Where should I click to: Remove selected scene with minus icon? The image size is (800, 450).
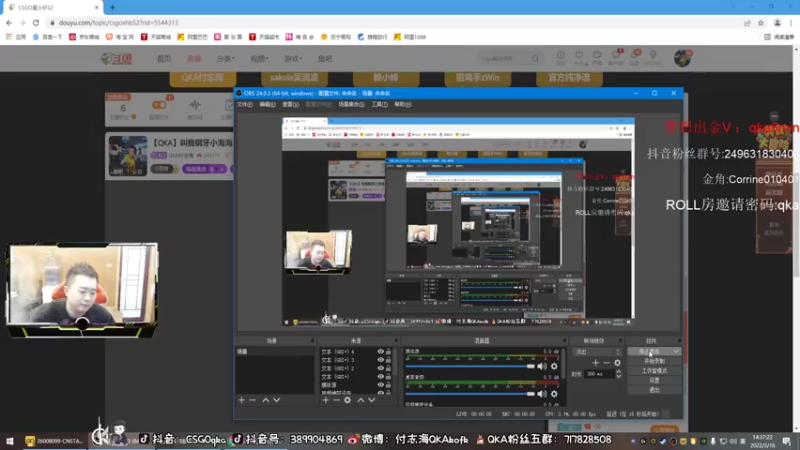click(x=252, y=401)
